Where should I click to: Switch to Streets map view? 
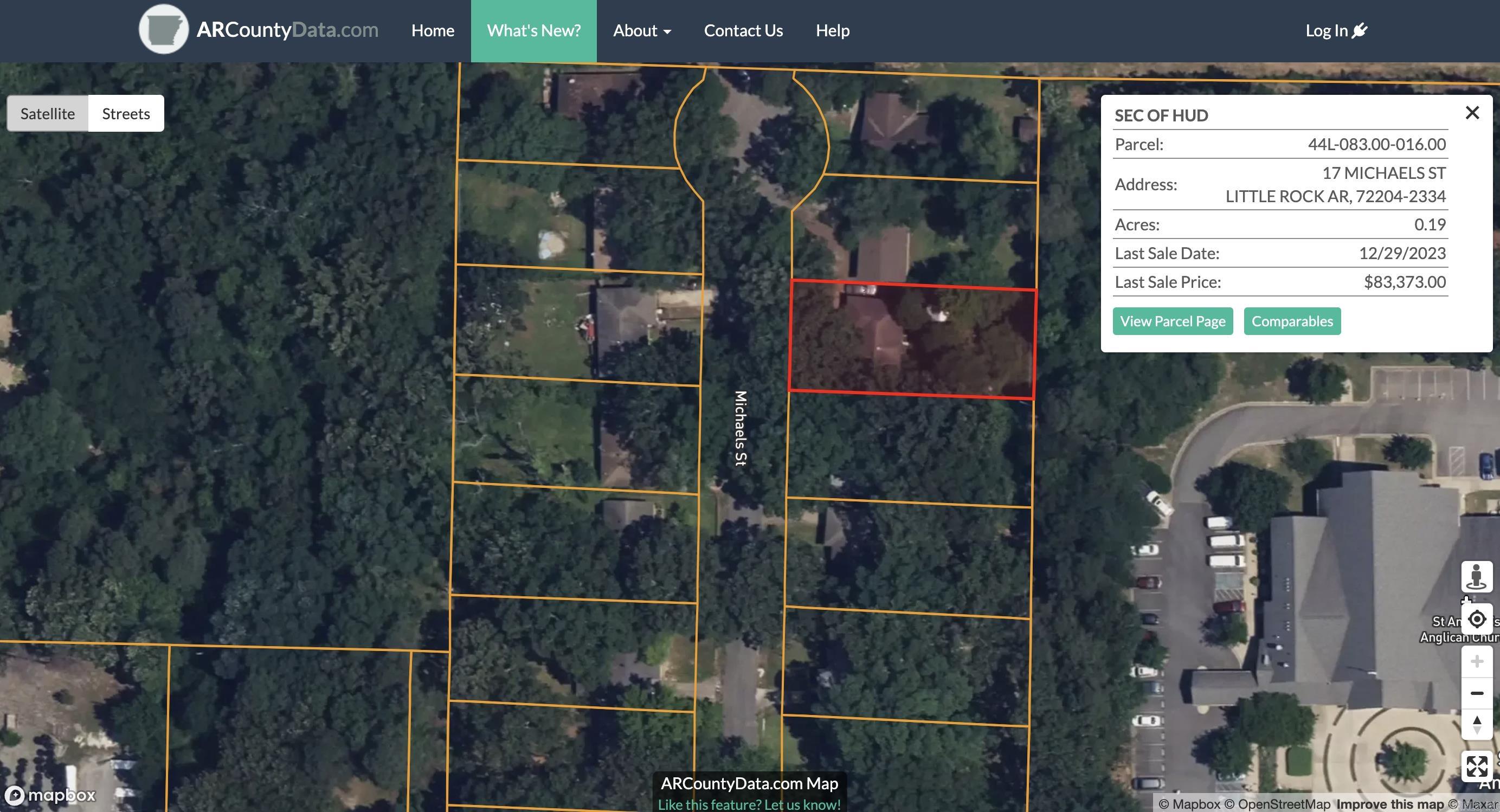point(126,113)
